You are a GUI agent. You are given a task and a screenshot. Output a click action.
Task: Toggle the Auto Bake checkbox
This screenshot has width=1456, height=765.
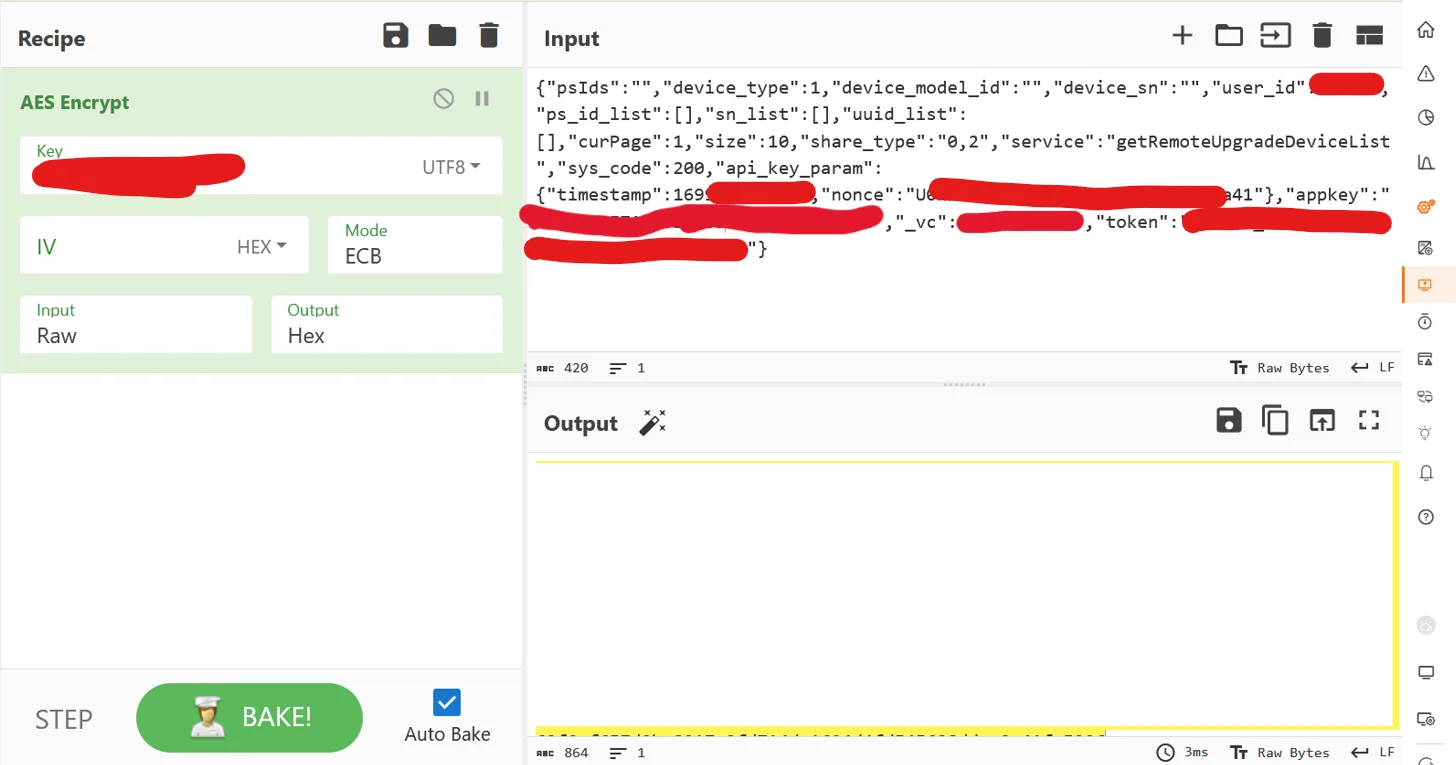447,702
